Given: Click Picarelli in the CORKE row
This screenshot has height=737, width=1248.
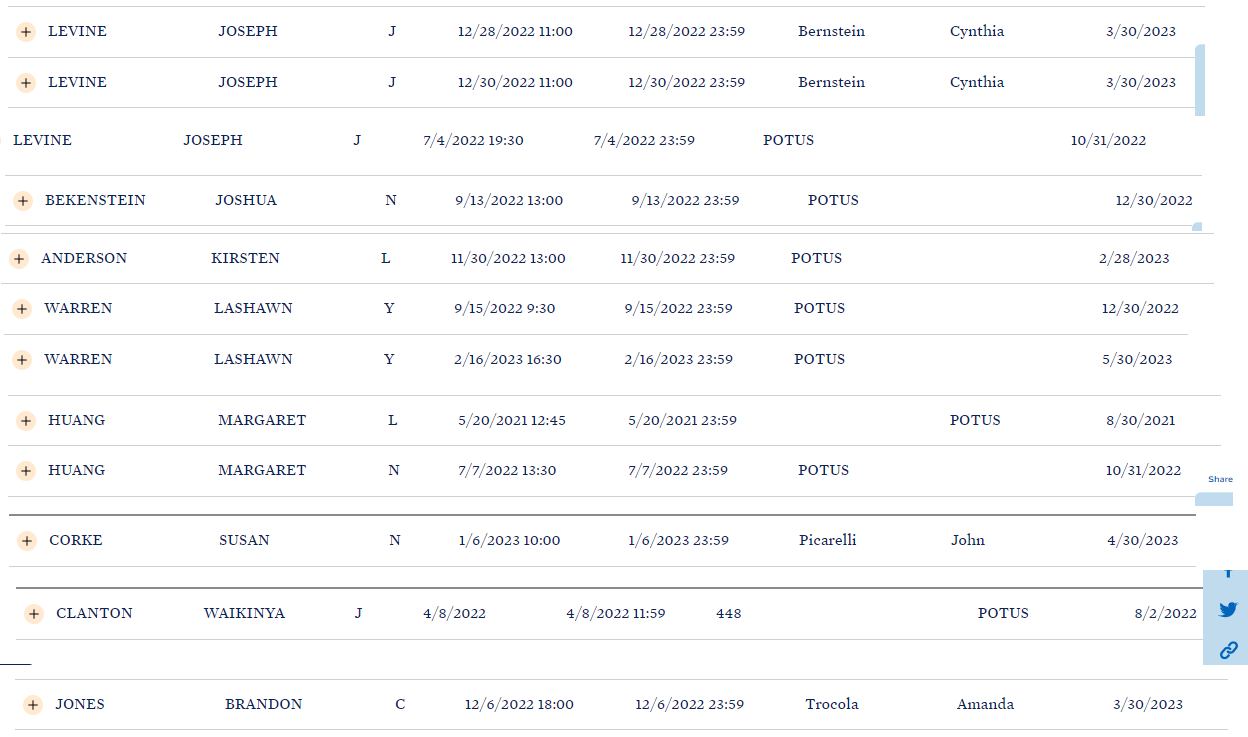Looking at the screenshot, I should (827, 540).
